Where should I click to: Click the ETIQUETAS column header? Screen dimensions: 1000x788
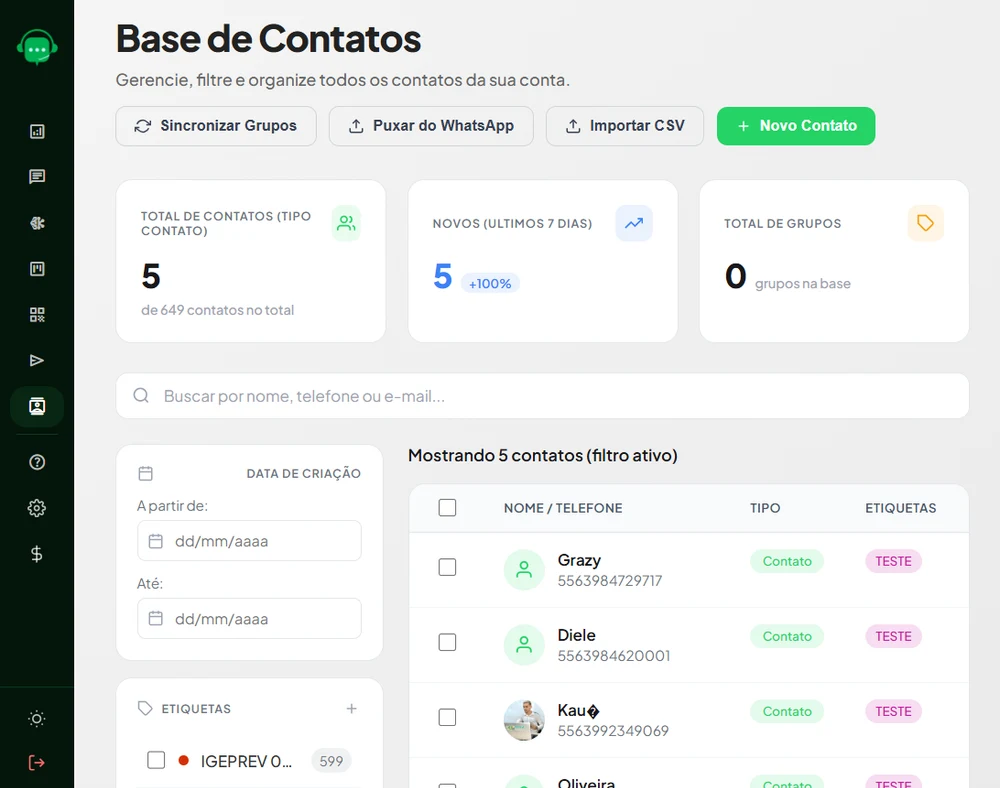(x=901, y=508)
